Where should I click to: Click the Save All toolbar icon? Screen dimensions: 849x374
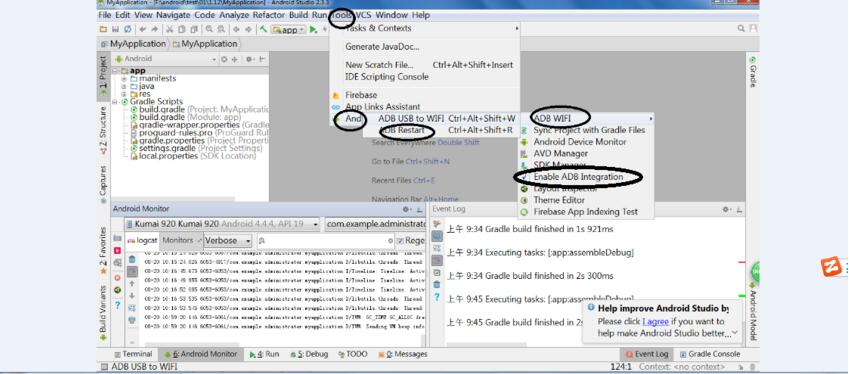click(115, 29)
